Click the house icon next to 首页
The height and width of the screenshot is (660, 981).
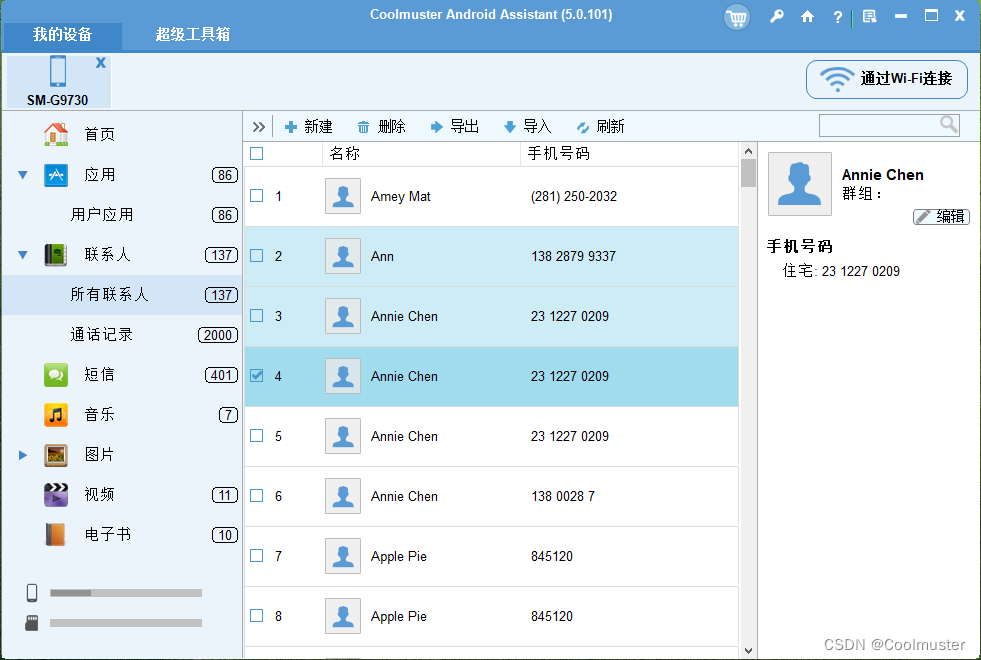[x=56, y=134]
